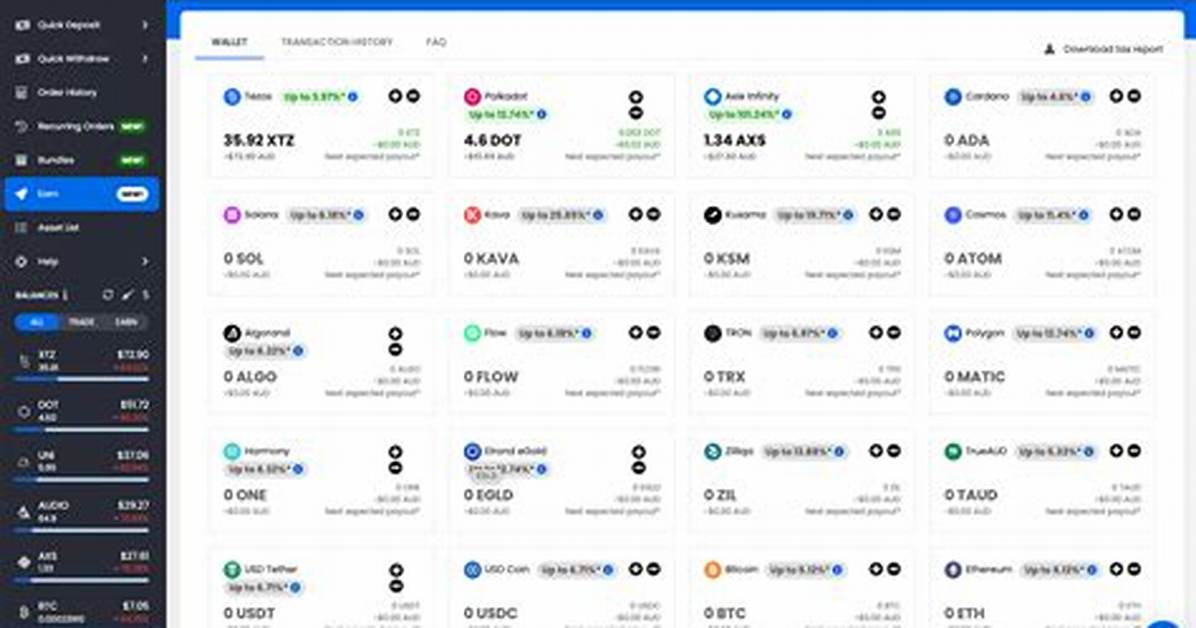Open the info icon on Polkadot rate
The image size is (1196, 628).
pos(541,114)
